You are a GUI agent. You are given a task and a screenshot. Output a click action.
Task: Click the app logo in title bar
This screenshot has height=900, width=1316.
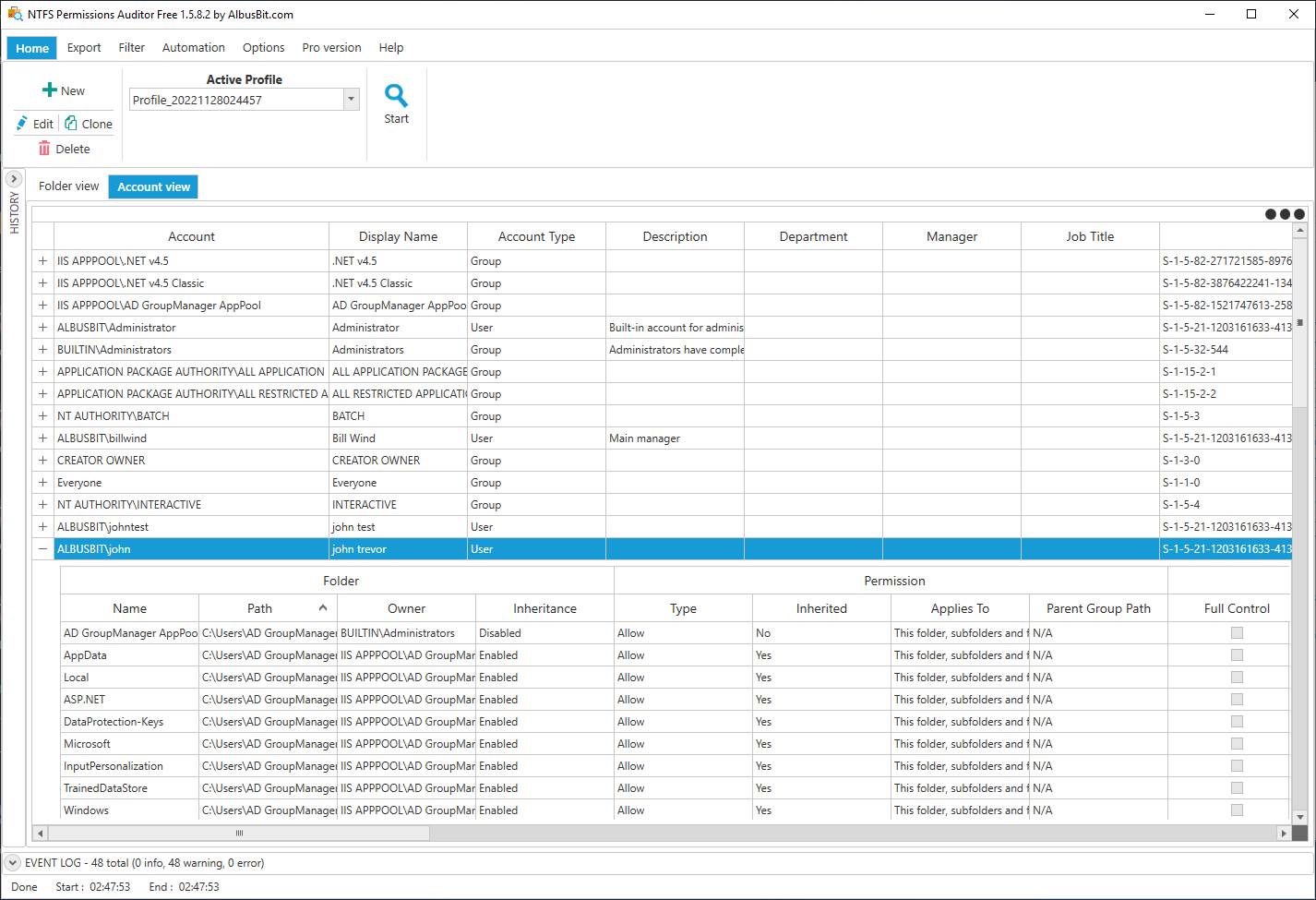15,14
